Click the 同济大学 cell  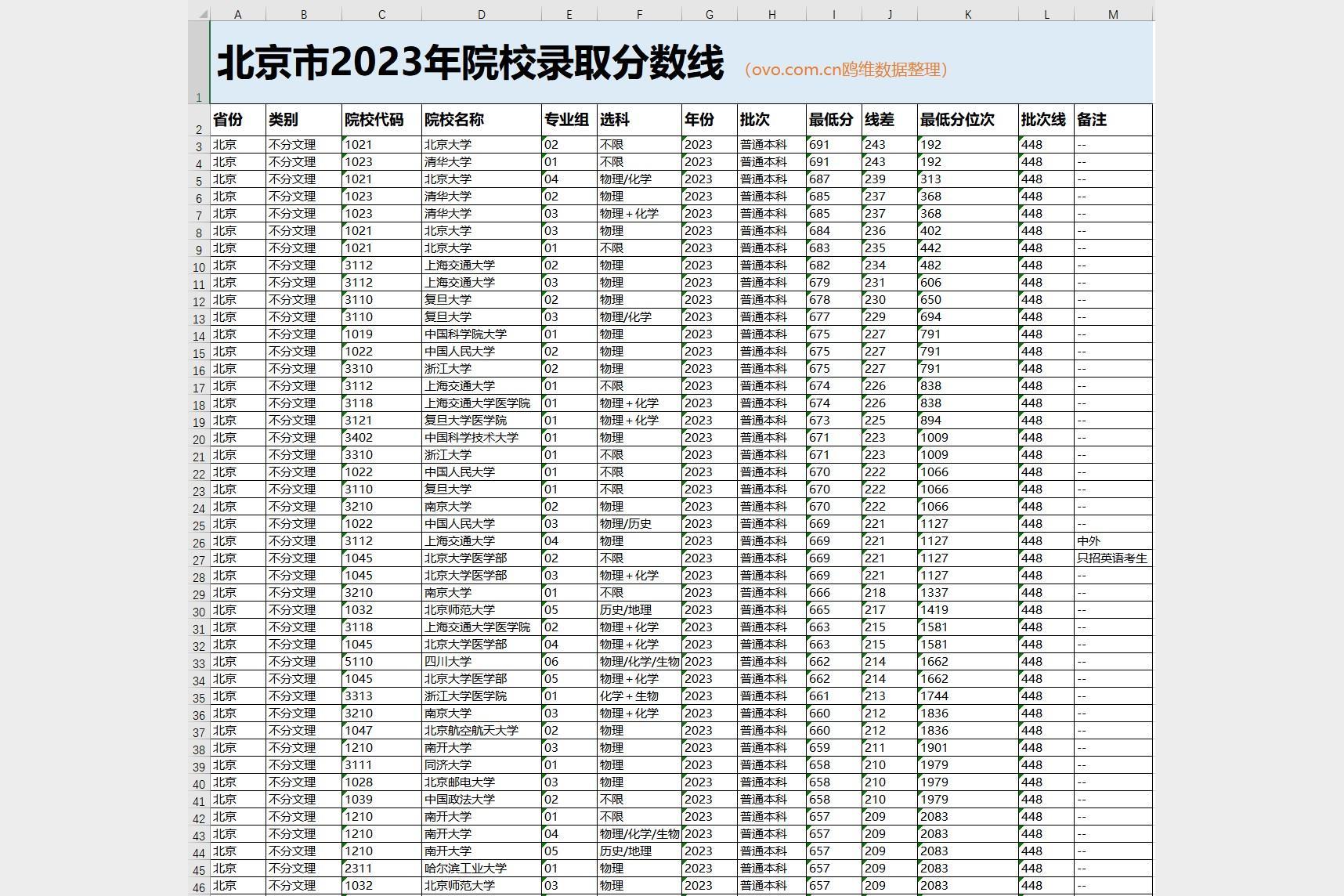point(482,765)
